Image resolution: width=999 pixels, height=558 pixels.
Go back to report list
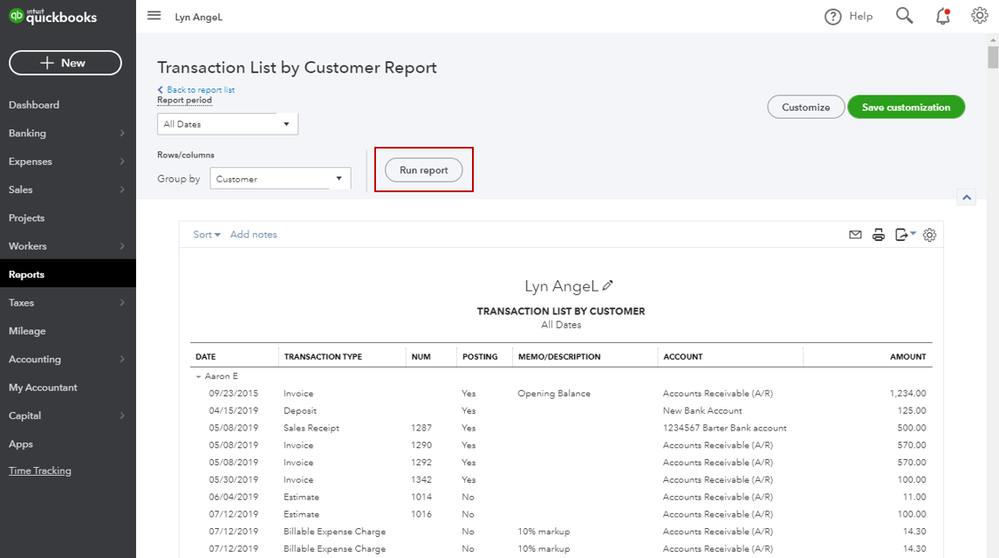pos(196,90)
